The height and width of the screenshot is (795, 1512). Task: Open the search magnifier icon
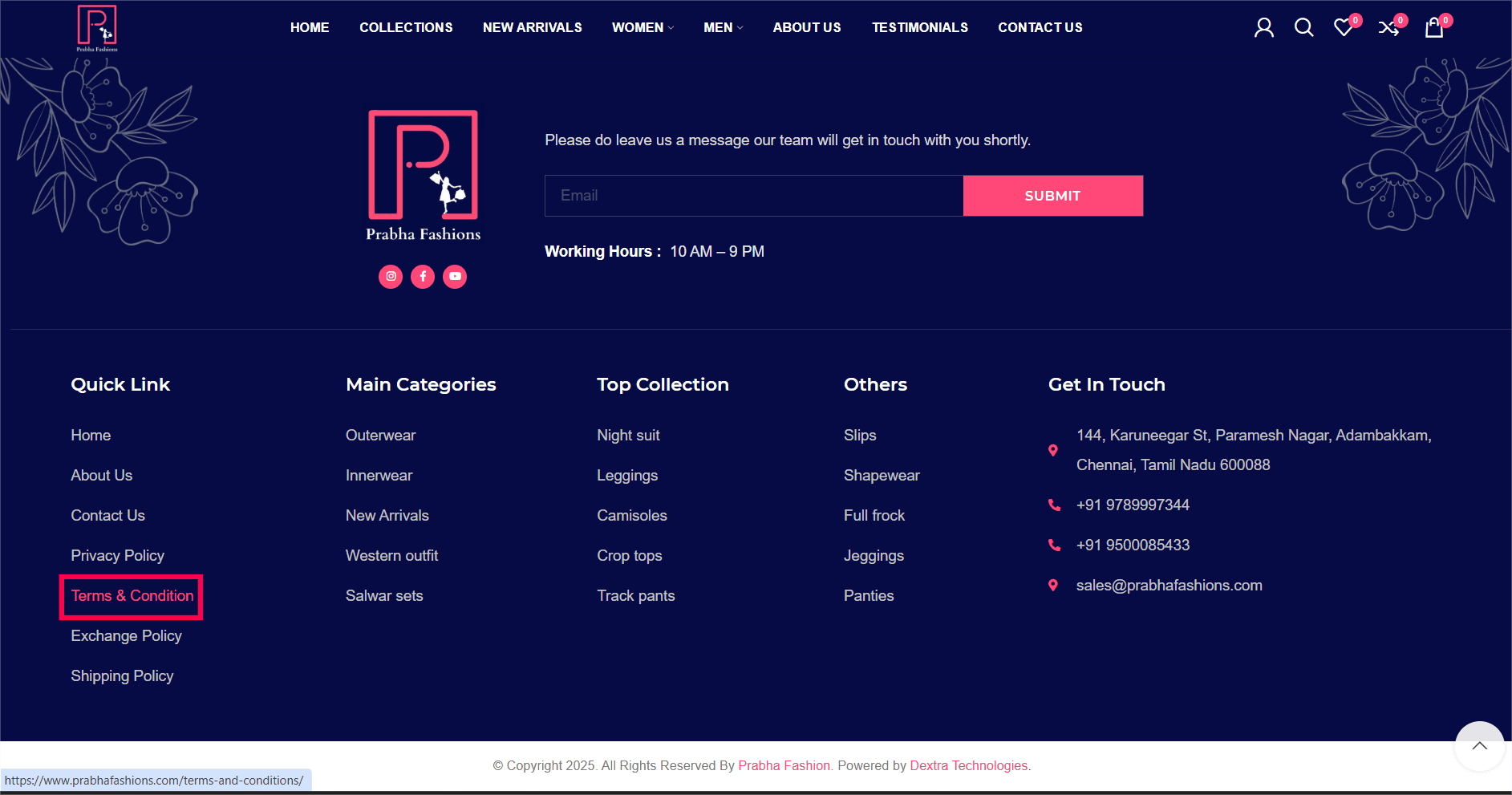pyautogui.click(x=1304, y=28)
